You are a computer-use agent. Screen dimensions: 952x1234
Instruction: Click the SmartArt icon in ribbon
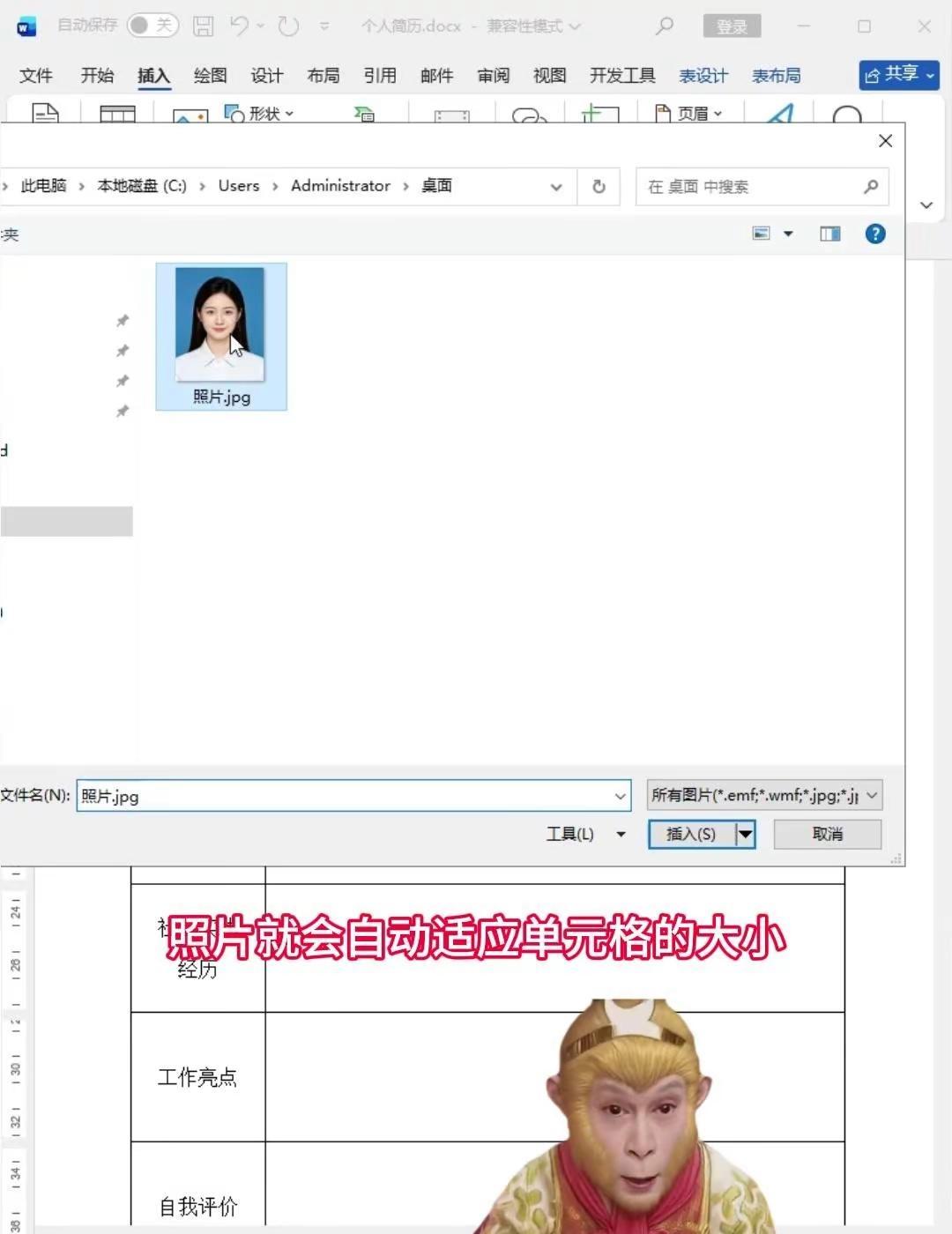364,114
